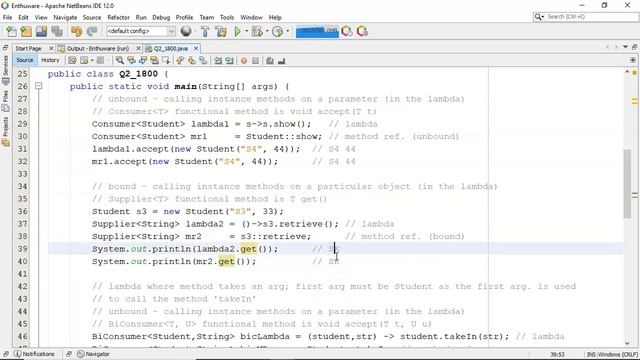This screenshot has height=360, width=640.
Task: Click the Debug Project icon
Action: [257, 31]
